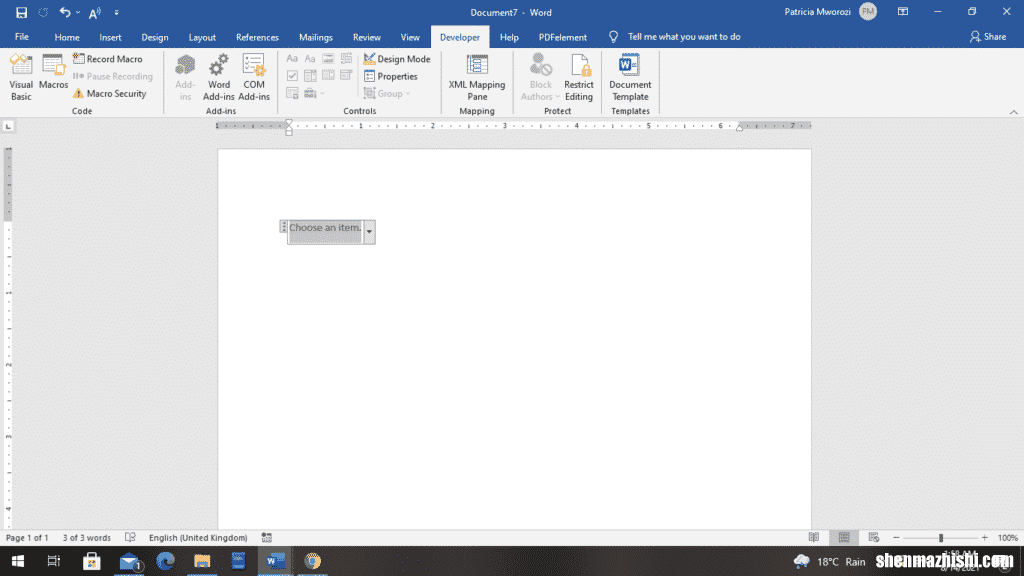Click the zoom slider handle
Viewport: 1024px width, 576px height.
(x=941, y=537)
